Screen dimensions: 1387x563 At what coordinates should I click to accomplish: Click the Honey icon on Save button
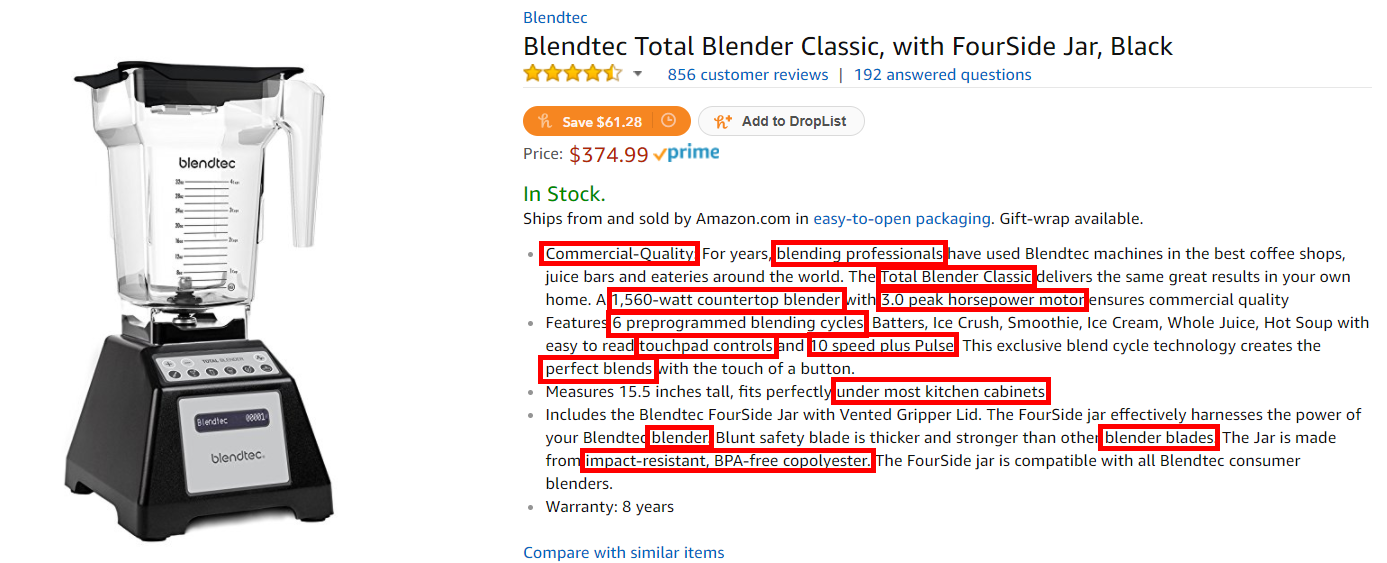[x=544, y=121]
